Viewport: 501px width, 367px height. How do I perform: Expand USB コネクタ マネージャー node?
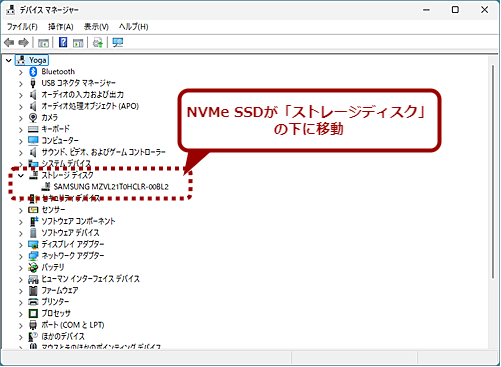21,83
